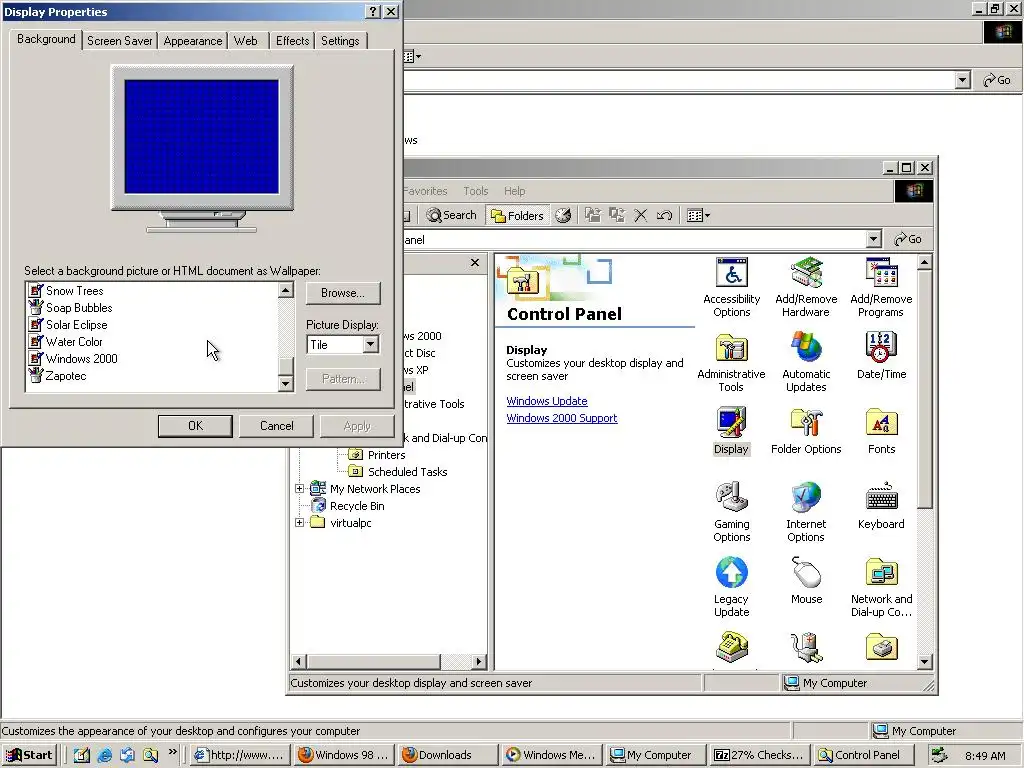Open Internet Options icon
The image size is (1024, 768).
point(806,512)
